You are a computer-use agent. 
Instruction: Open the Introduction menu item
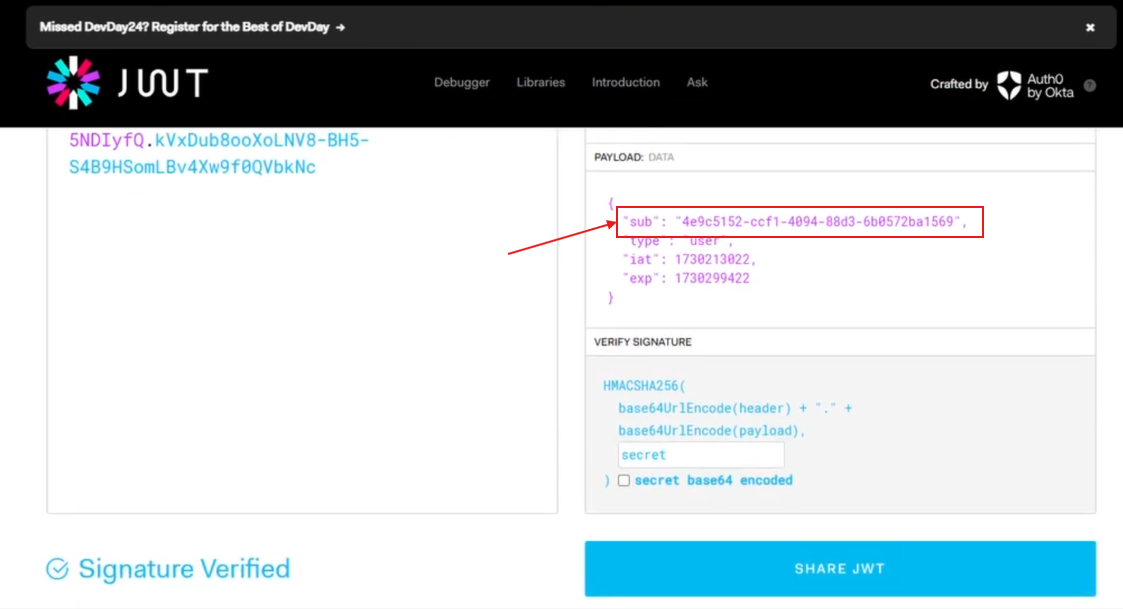625,83
